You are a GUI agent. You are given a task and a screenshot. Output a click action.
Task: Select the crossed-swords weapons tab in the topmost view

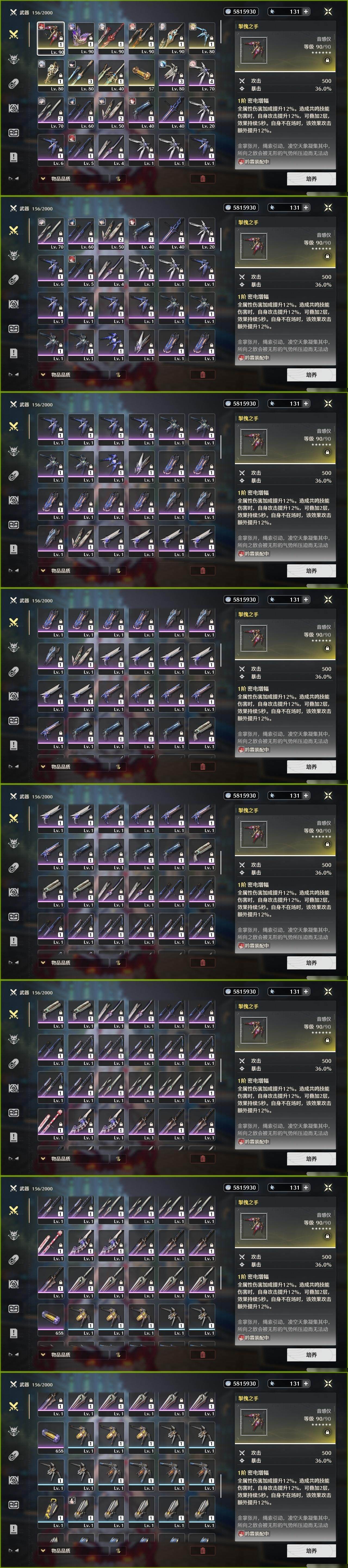[13, 35]
